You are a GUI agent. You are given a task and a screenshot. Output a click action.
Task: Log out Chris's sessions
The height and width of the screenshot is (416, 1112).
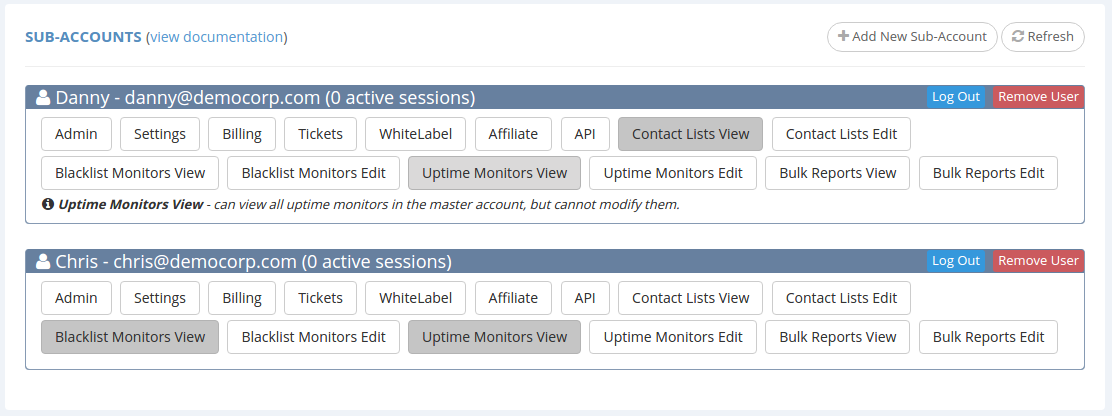tap(955, 261)
